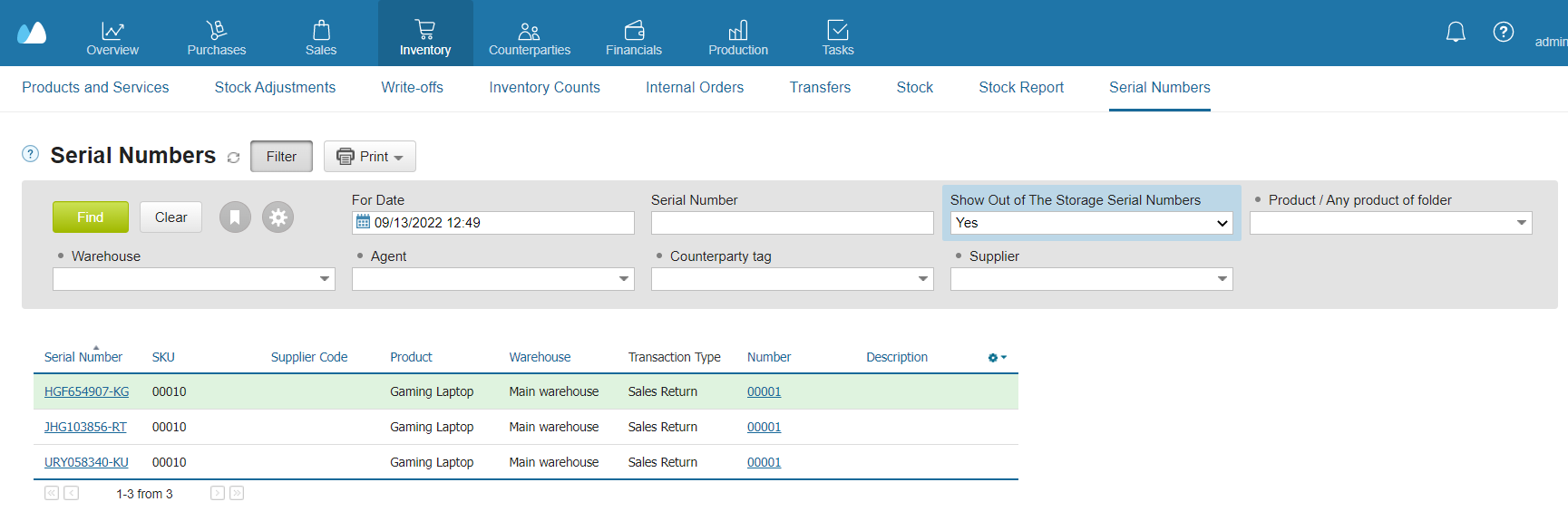The width and height of the screenshot is (1568, 521).
Task: Click the Transaction Type column header
Action: [675, 357]
